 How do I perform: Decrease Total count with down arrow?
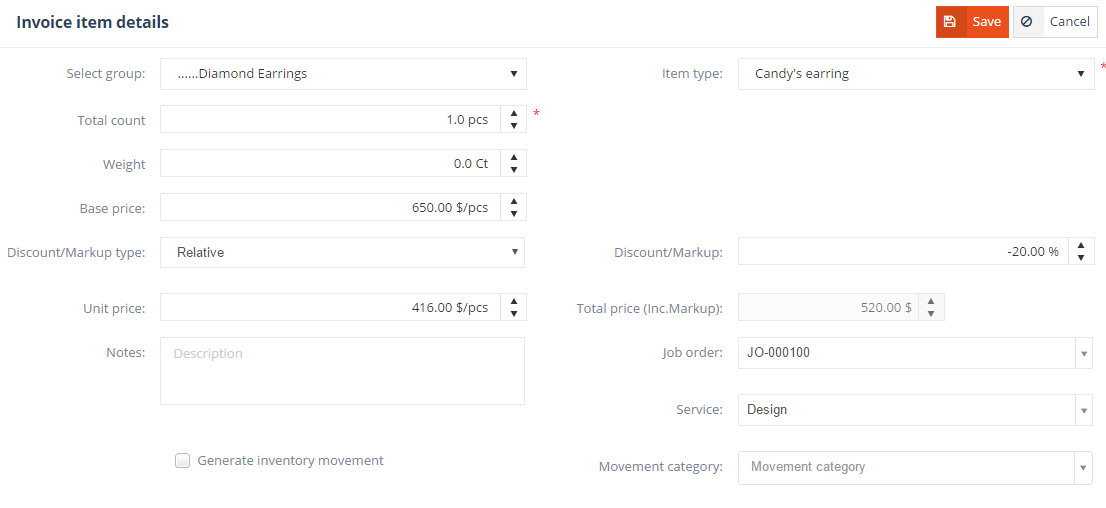(513, 126)
